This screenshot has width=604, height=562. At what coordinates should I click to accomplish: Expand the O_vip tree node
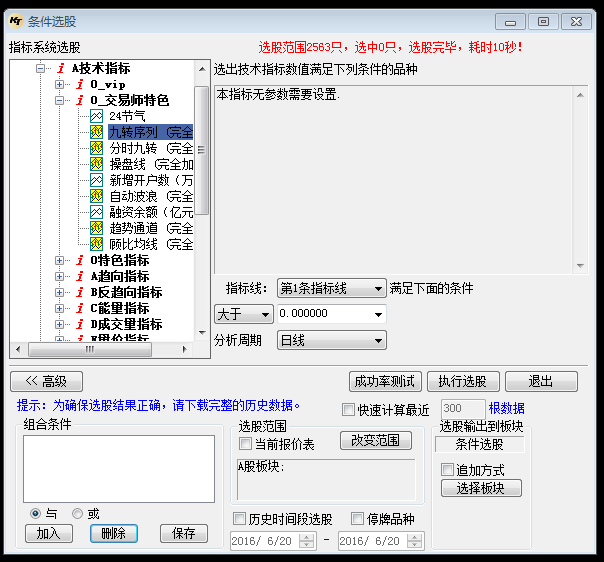[60, 85]
